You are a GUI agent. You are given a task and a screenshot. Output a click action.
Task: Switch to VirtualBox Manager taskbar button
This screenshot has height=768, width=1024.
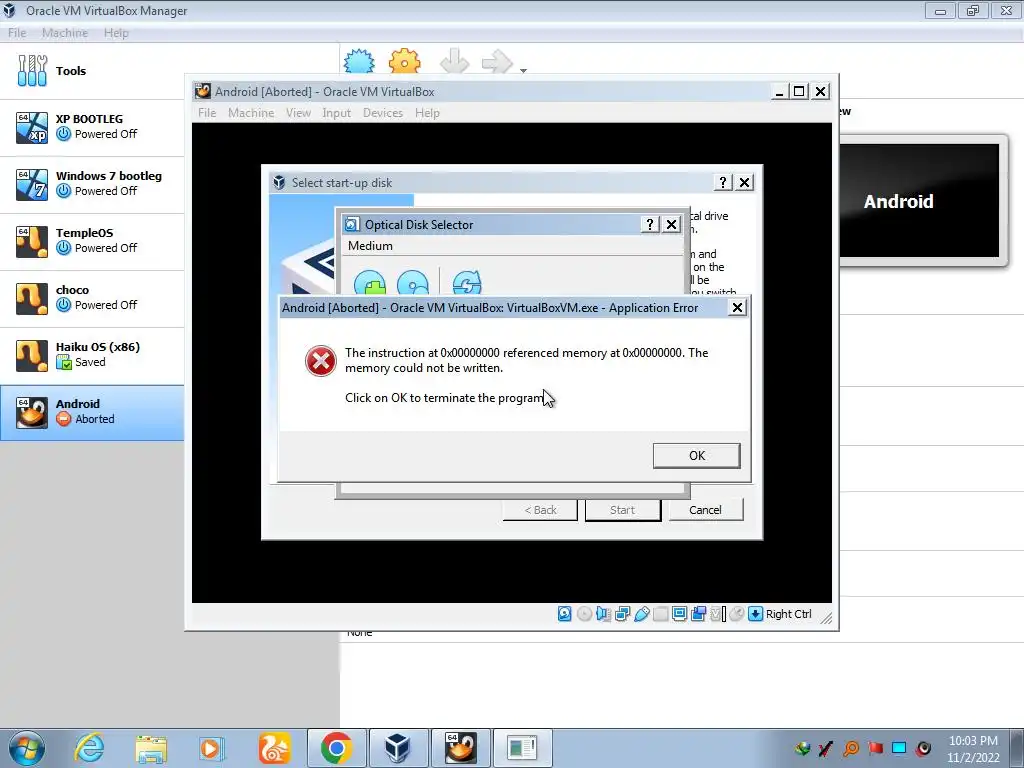(398, 748)
